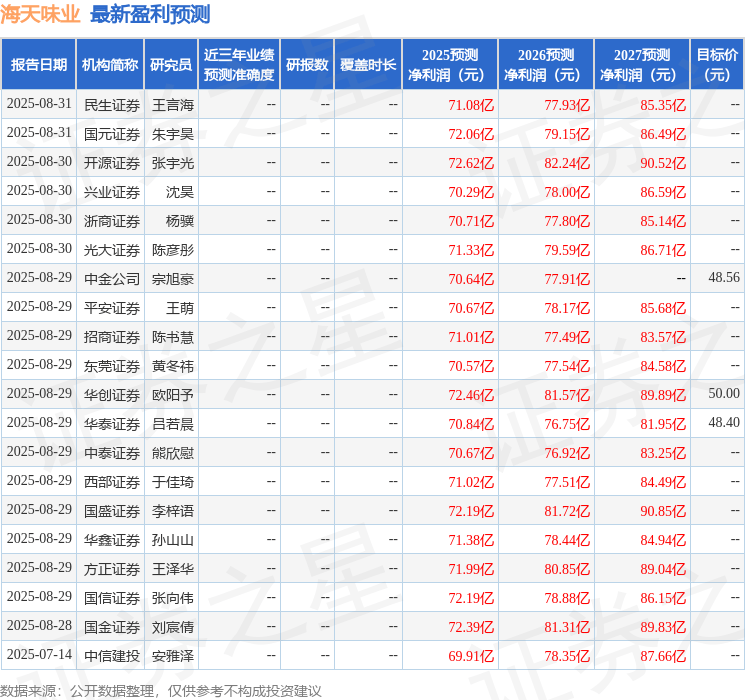Select the 50.00 target price cell
The width and height of the screenshot is (745, 700).
[x=723, y=394]
